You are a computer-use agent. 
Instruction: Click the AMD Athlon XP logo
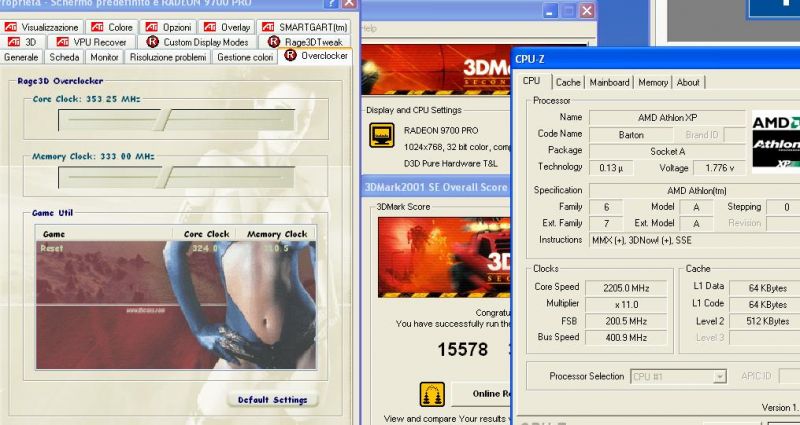click(776, 141)
